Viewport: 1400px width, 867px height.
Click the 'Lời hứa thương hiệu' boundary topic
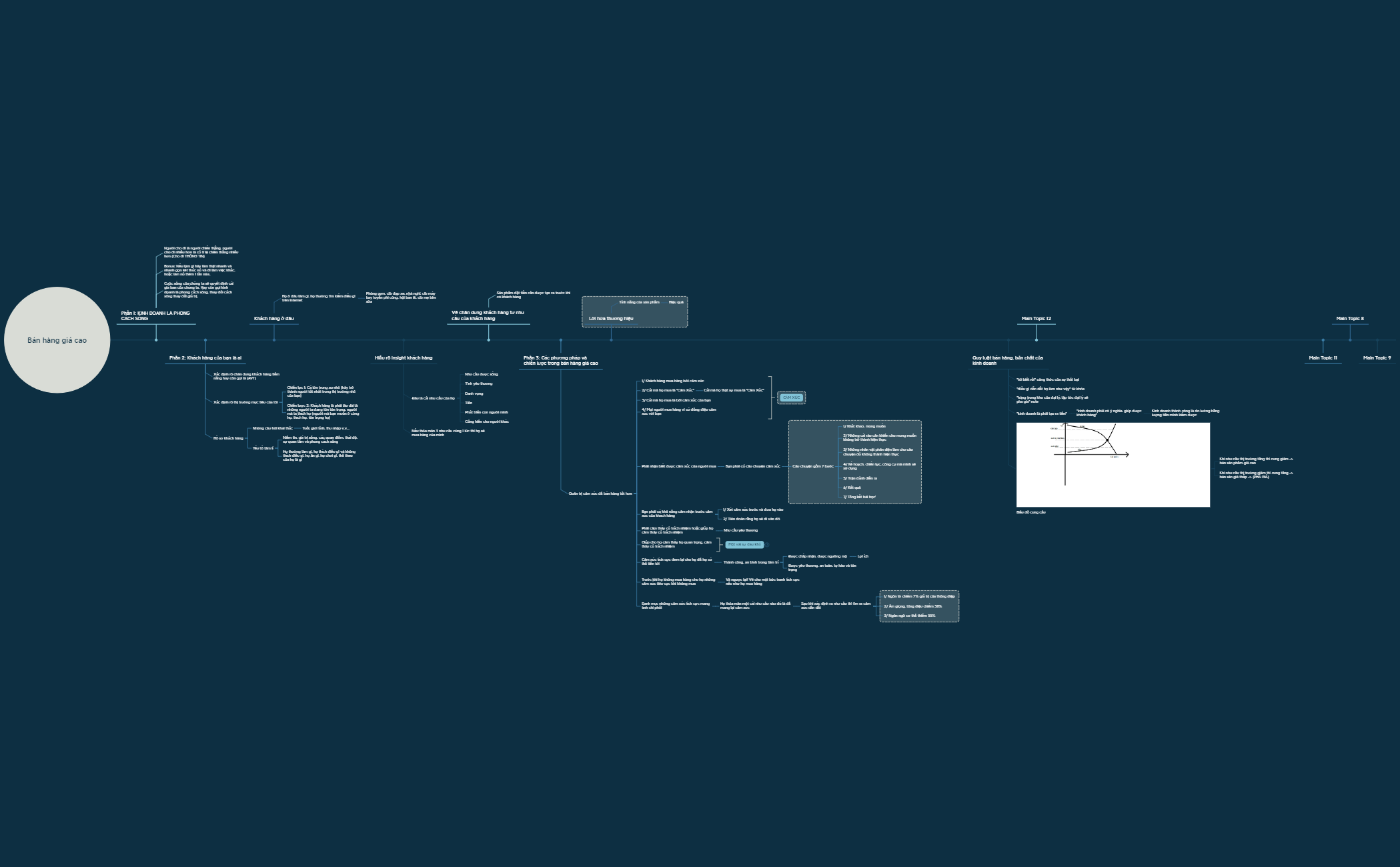coord(611,319)
